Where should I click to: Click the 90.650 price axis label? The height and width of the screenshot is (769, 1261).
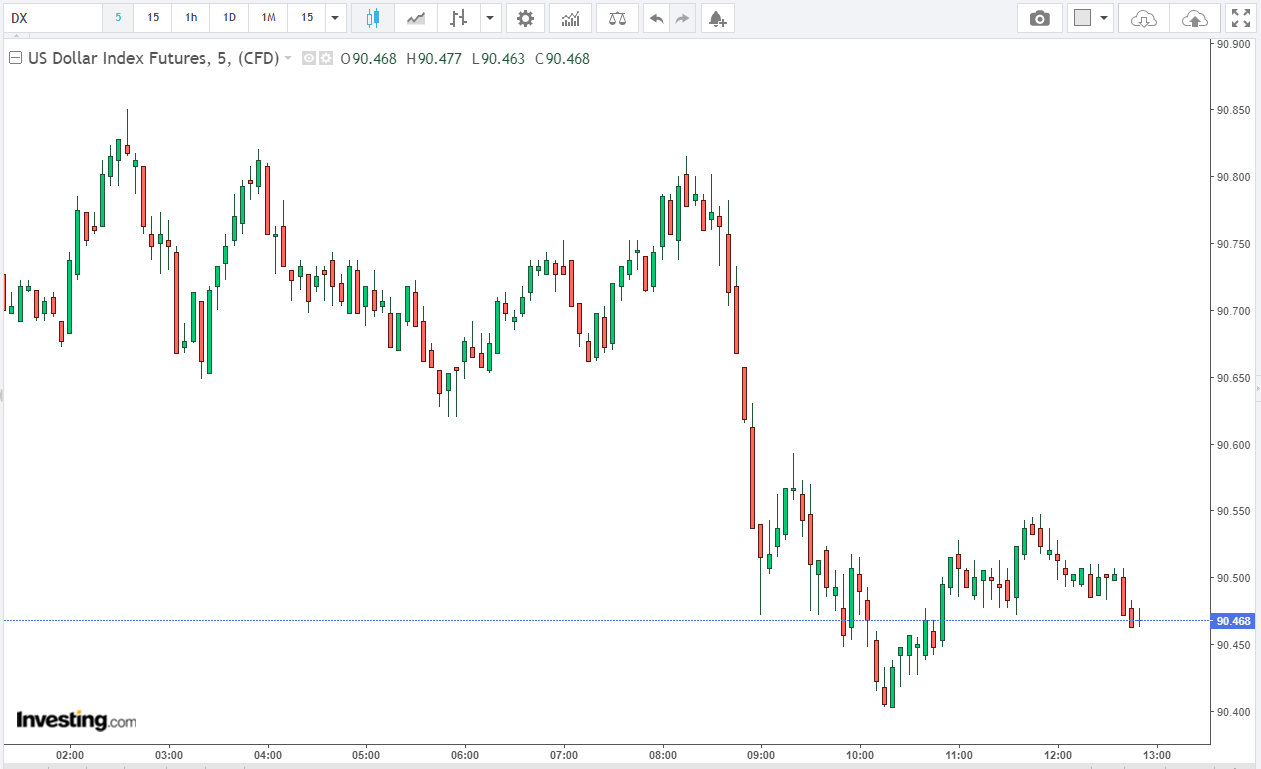pyautogui.click(x=1233, y=378)
